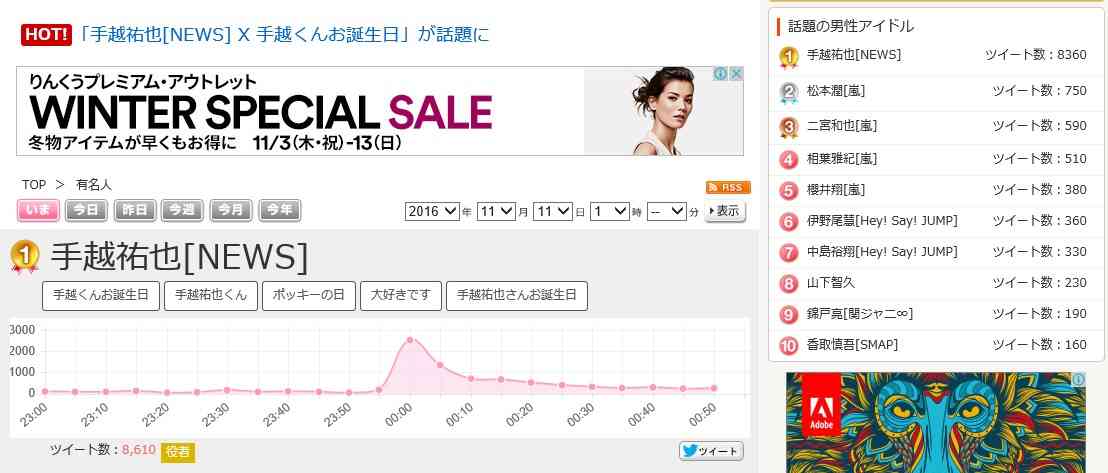Select the 今週 time range tab
Screen dimensions: 1108x473
(x=182, y=210)
